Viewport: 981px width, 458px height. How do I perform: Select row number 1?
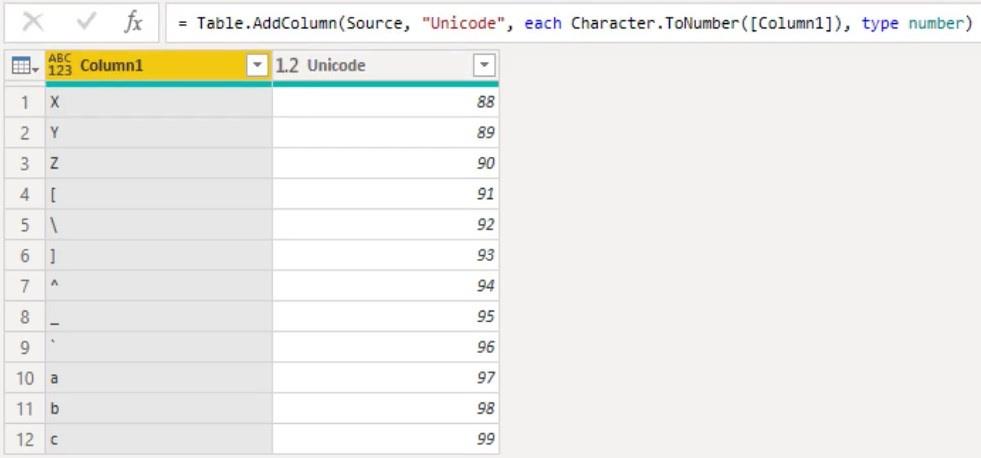pos(25,102)
